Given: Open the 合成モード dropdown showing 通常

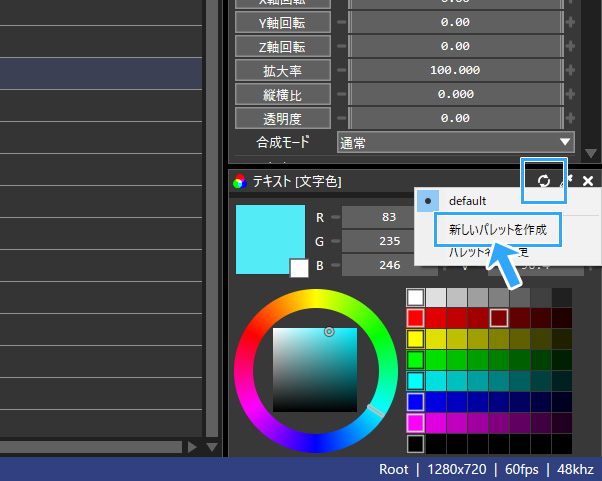Looking at the screenshot, I should [456, 142].
